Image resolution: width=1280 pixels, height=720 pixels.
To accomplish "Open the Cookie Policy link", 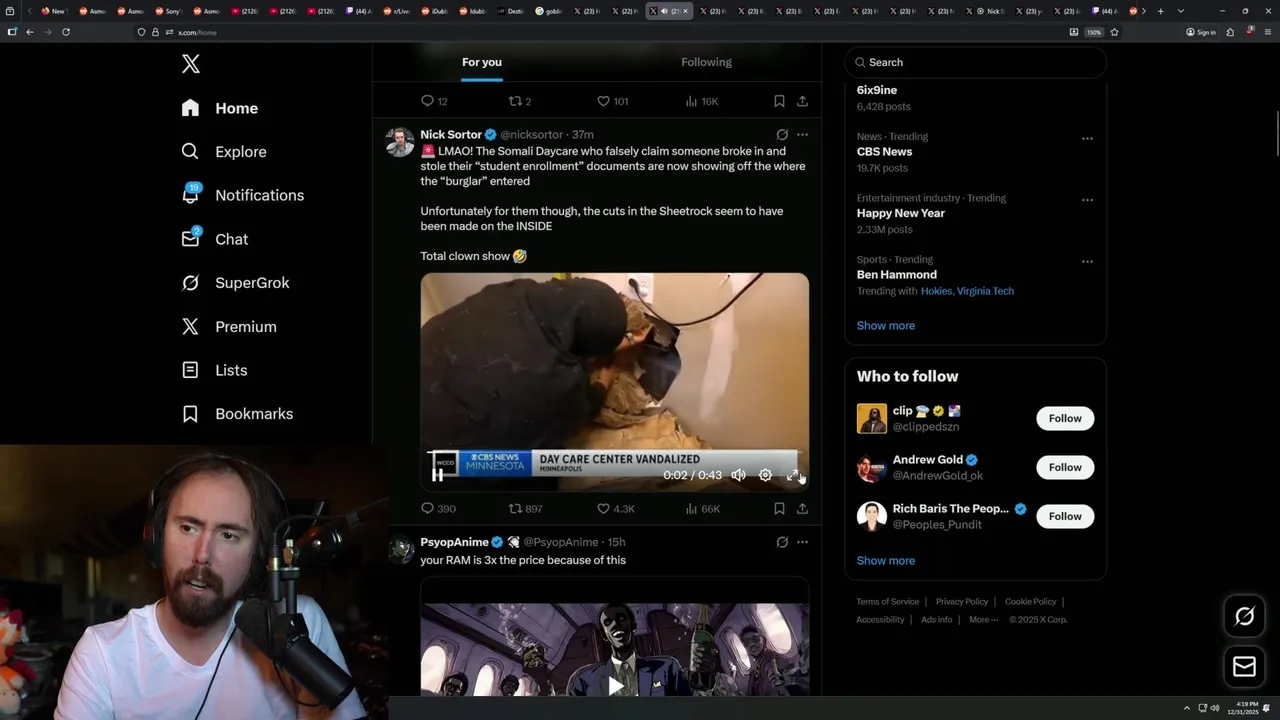I will pos(1030,601).
